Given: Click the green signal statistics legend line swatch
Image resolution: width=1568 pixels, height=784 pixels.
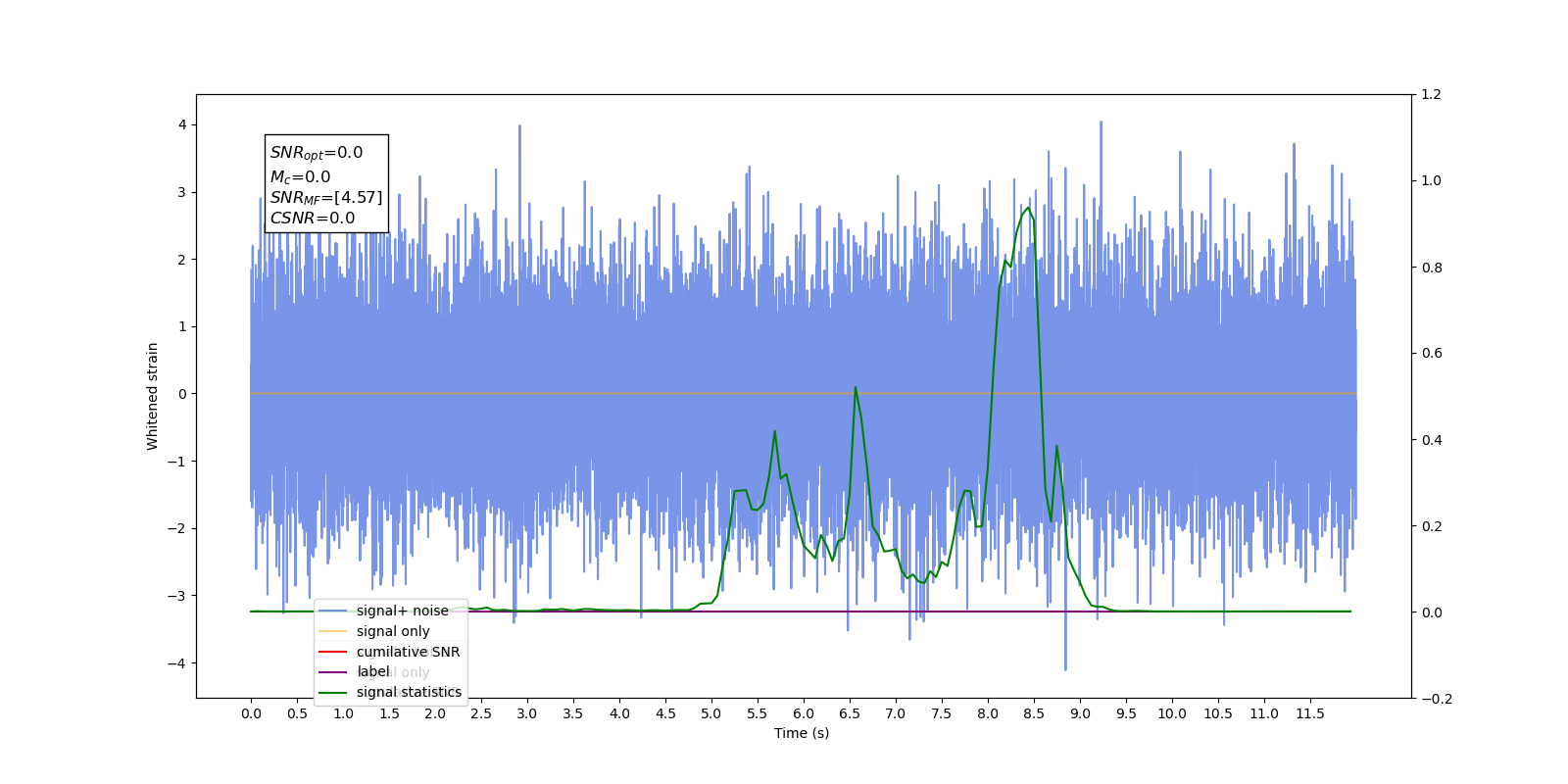Looking at the screenshot, I should point(333,693).
